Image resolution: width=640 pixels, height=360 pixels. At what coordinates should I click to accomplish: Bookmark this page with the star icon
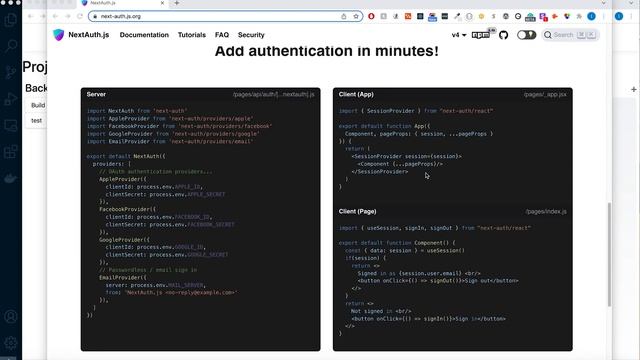(356, 16)
